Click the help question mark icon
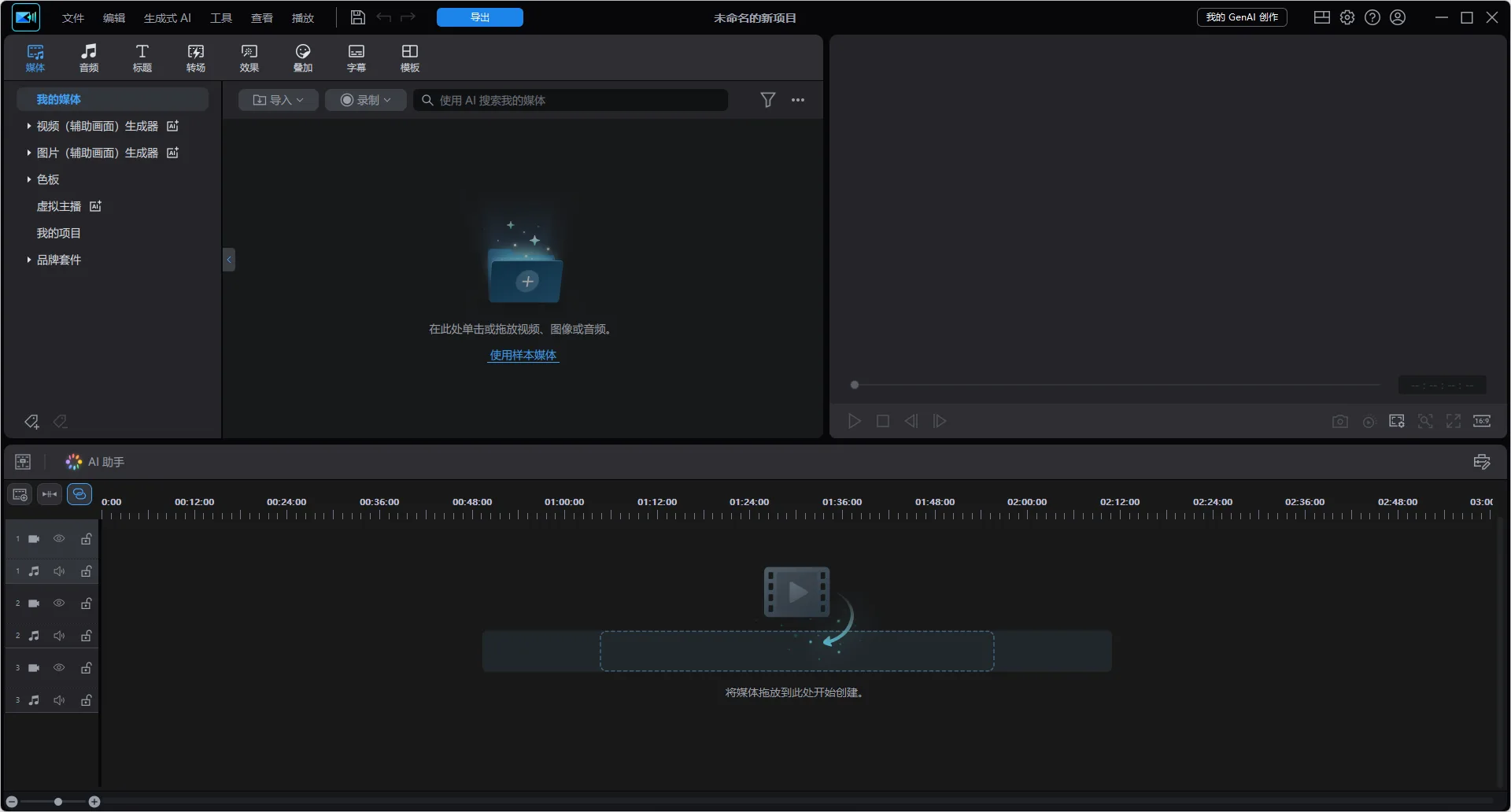1511x812 pixels. coord(1372,17)
